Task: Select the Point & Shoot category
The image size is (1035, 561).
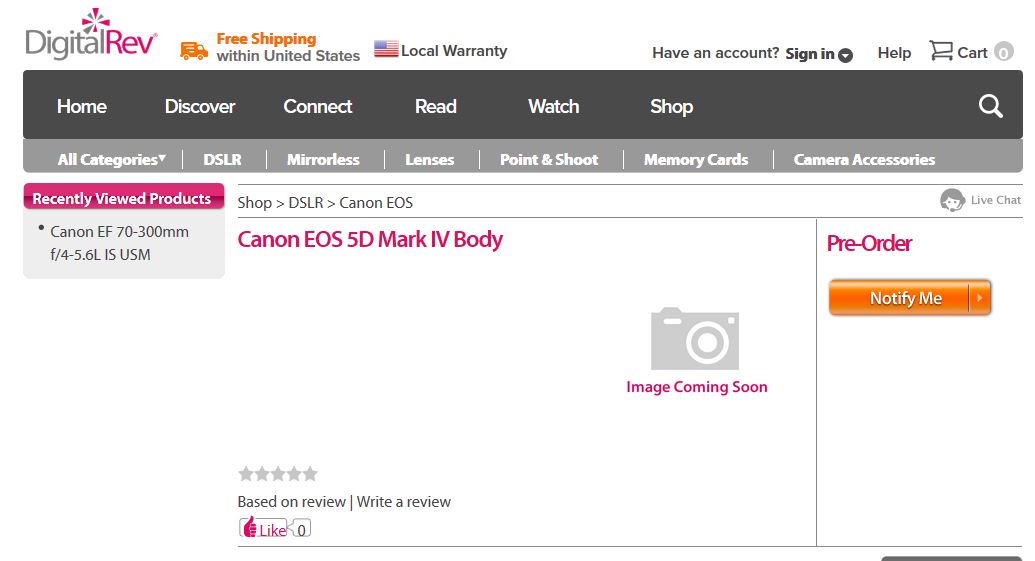Action: (x=549, y=159)
